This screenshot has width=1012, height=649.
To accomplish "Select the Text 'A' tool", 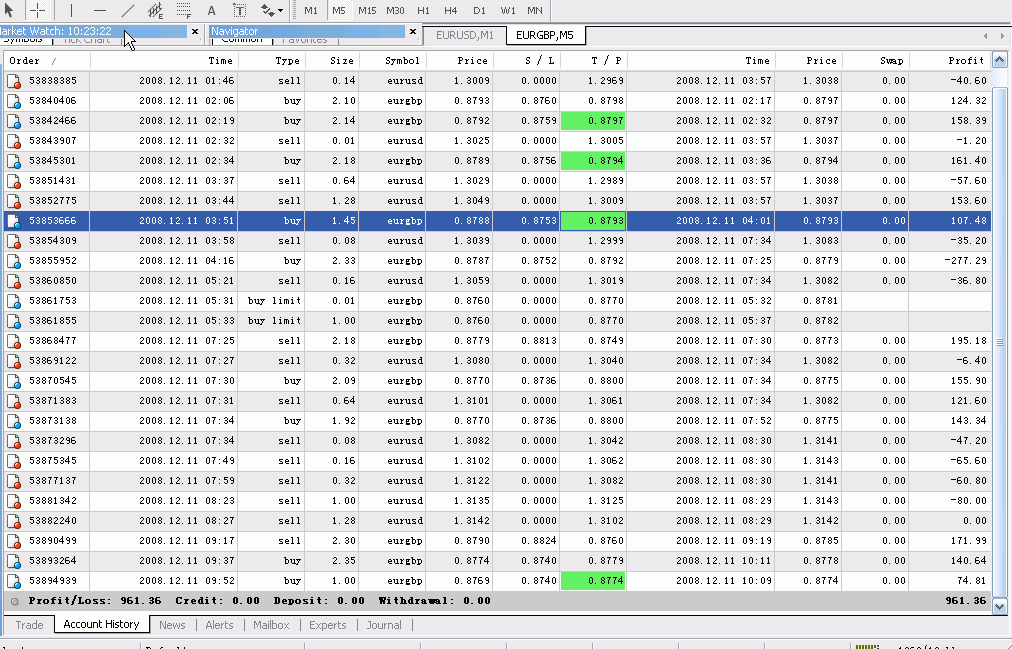I will [211, 10].
